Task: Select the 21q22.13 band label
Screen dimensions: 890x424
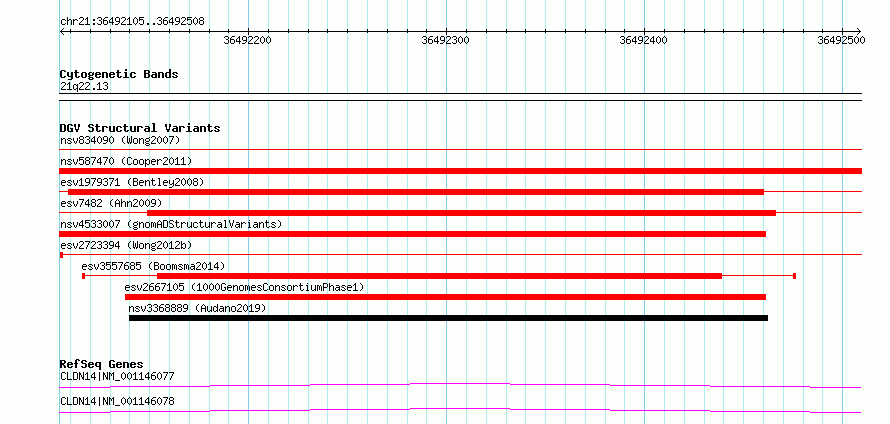Action: pos(85,87)
